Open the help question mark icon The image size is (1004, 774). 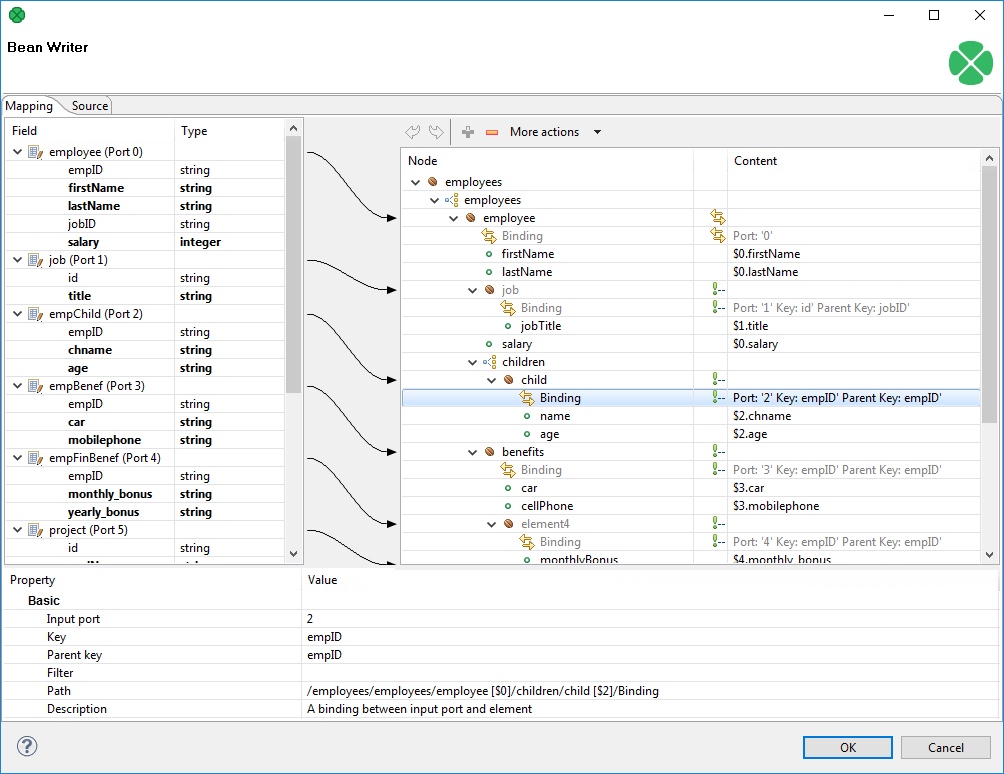pyautogui.click(x=27, y=746)
